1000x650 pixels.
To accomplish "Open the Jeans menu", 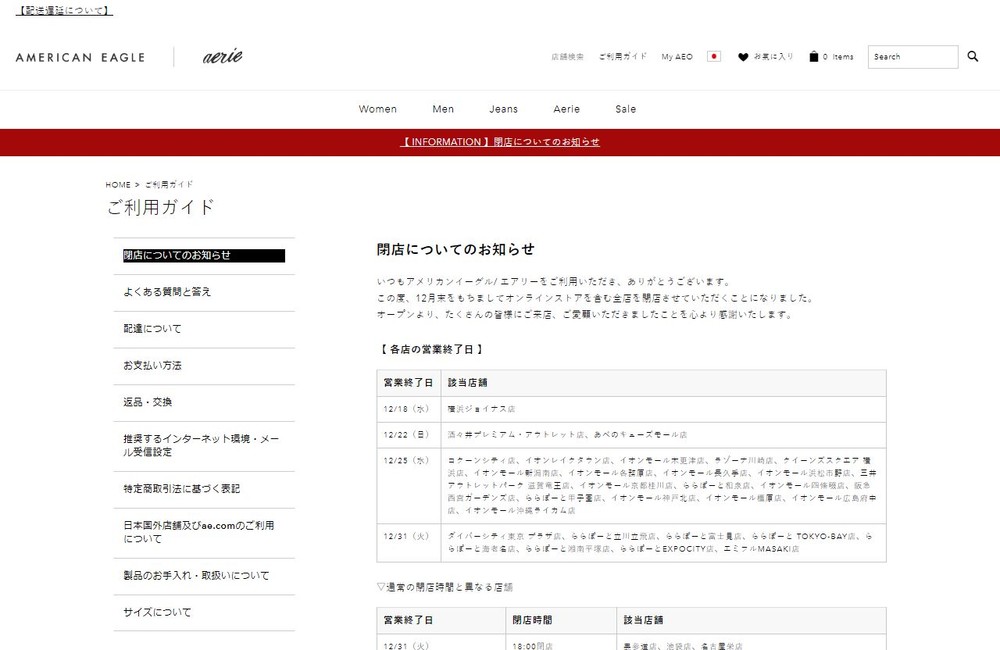I will pyautogui.click(x=503, y=109).
